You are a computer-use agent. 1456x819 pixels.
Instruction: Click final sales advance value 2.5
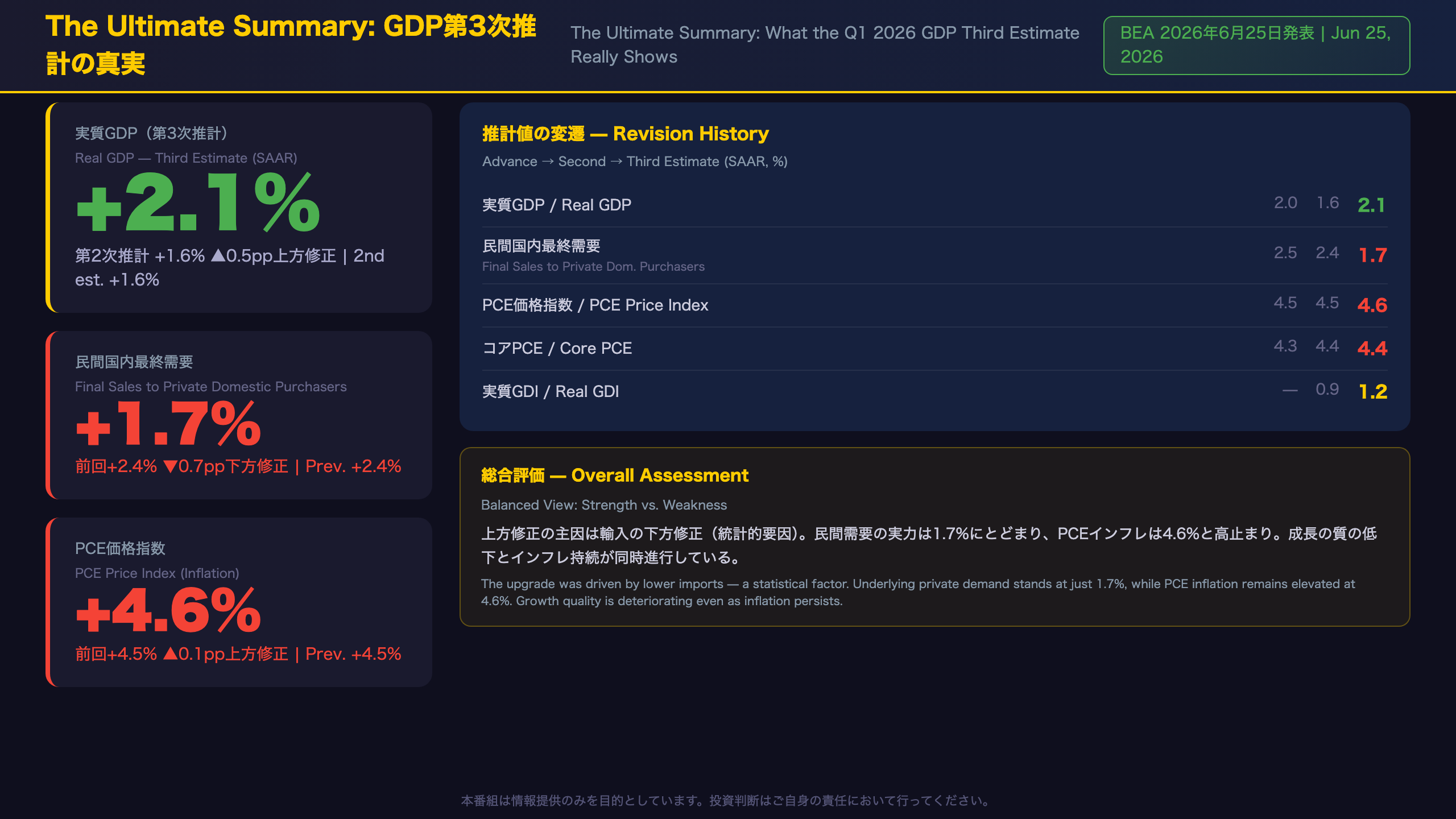pos(1285,253)
